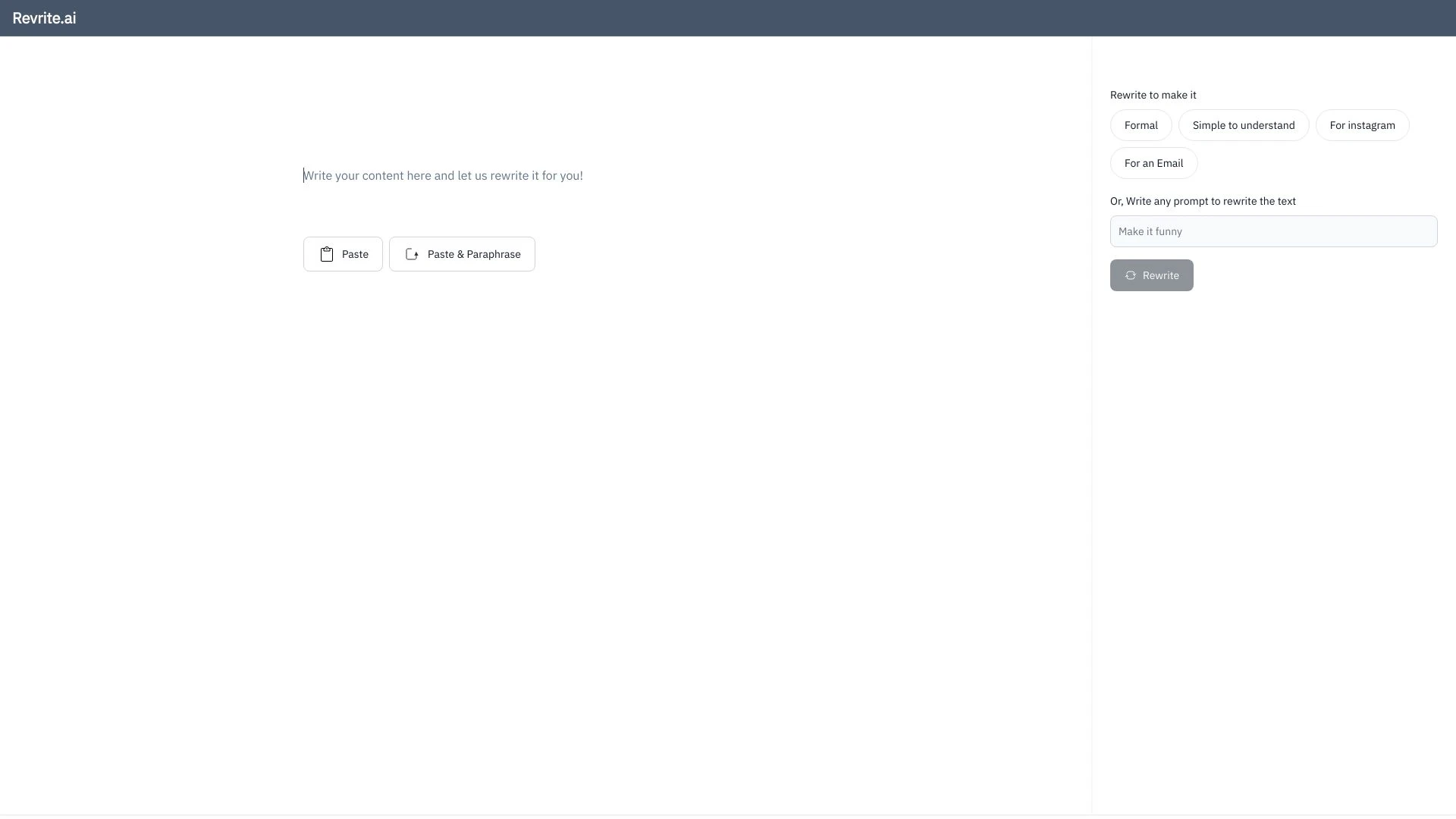This screenshot has height=819, width=1456.
Task: Focus the Make it funny prompt field
Action: point(1273,231)
